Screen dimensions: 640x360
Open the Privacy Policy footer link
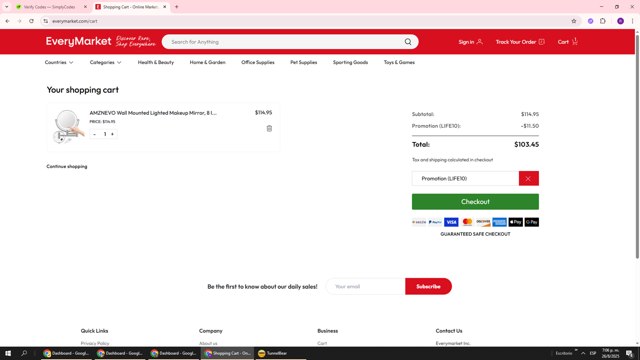tap(95, 343)
